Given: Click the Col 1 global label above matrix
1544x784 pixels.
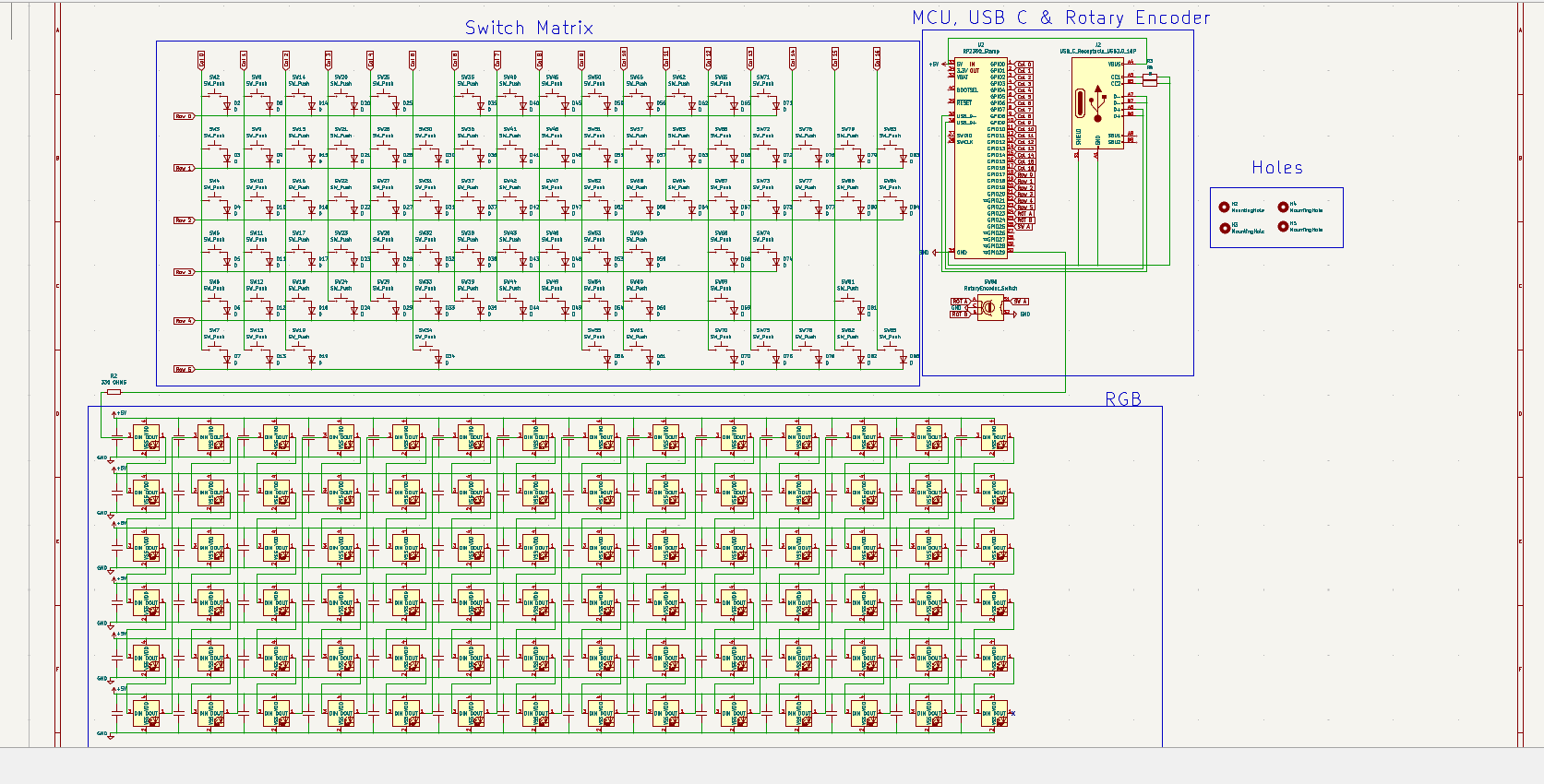Looking at the screenshot, I should point(244,60).
